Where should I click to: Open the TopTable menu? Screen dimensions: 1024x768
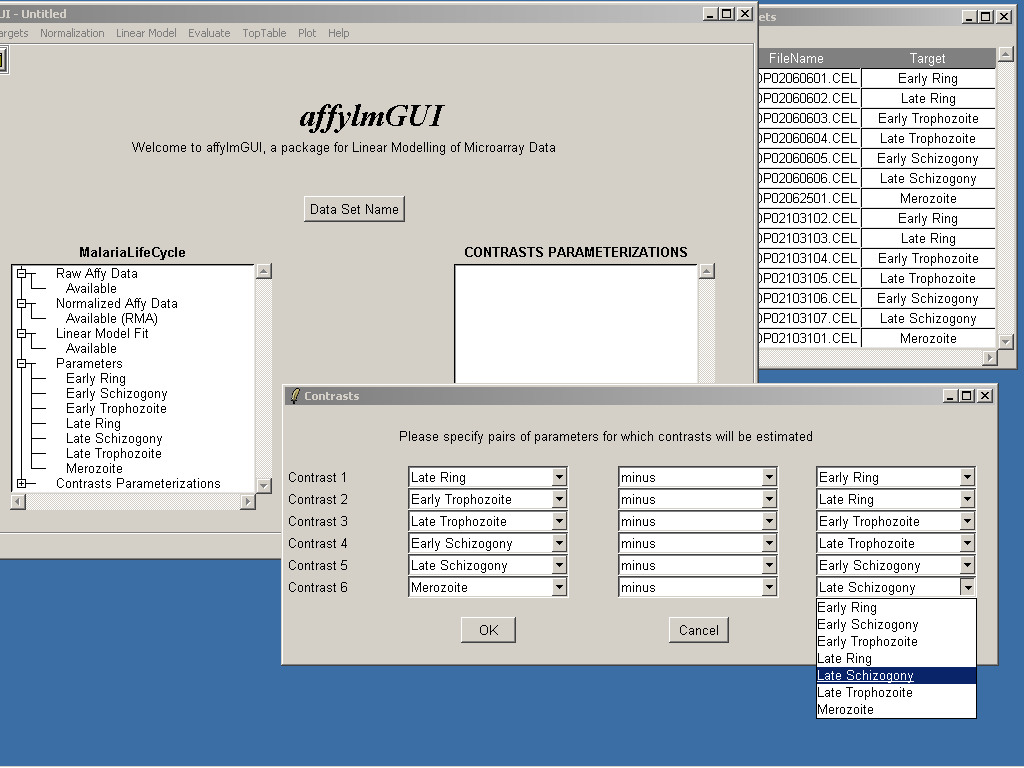(x=264, y=33)
